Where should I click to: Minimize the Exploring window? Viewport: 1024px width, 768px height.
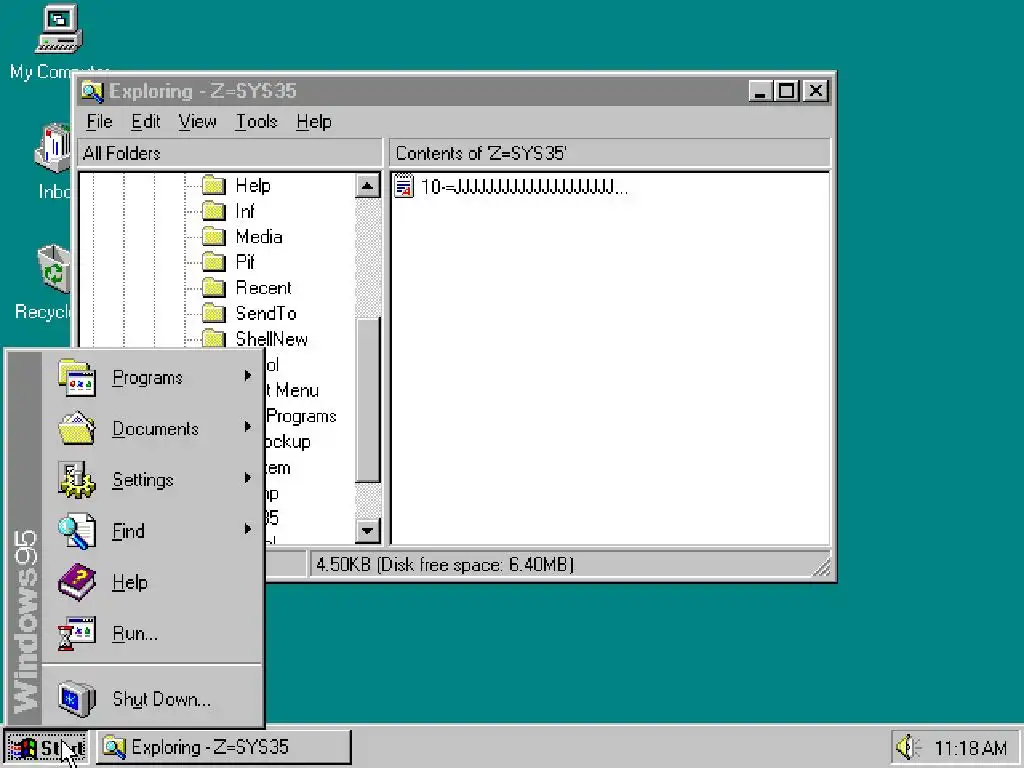(x=760, y=91)
